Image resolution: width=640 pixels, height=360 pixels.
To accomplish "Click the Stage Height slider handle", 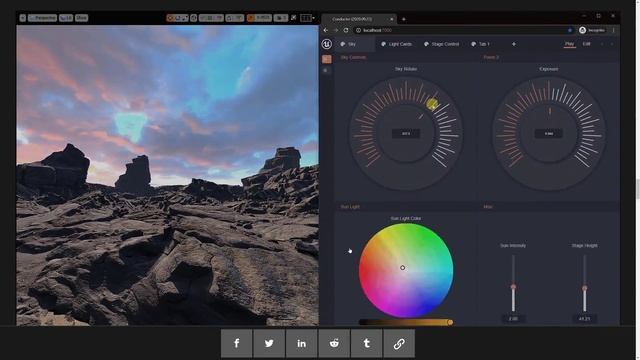I will (584, 288).
